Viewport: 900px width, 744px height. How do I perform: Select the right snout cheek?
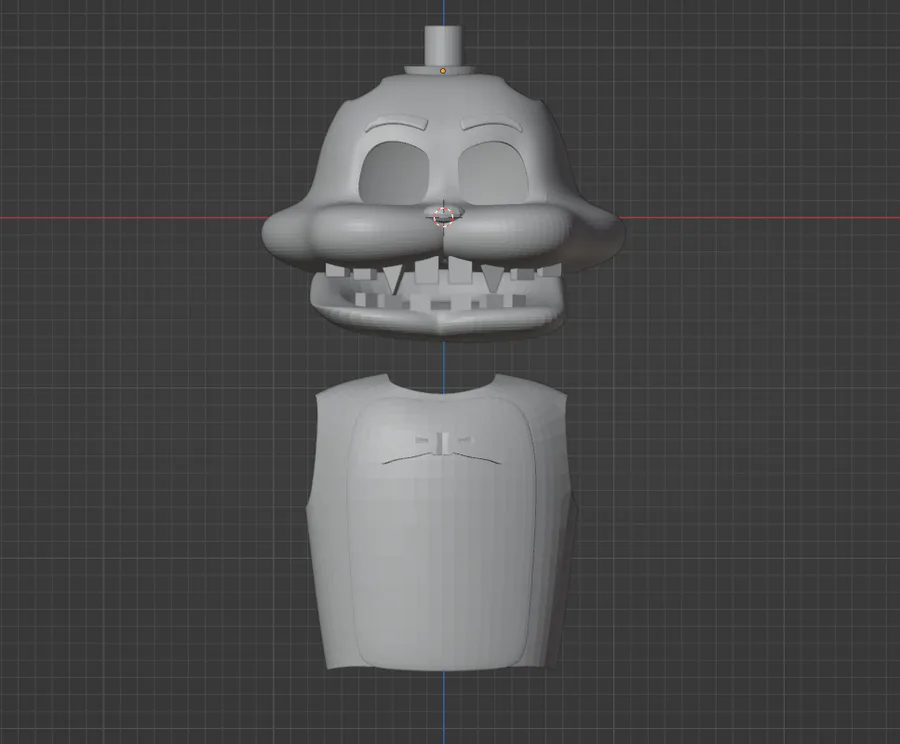pyautogui.click(x=508, y=231)
